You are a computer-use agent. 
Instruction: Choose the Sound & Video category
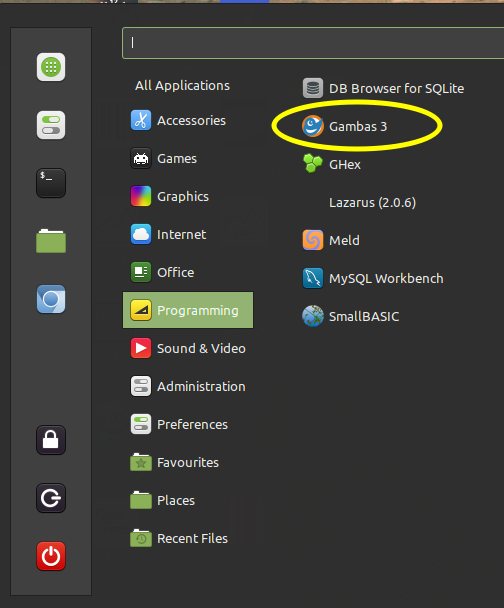point(188,348)
